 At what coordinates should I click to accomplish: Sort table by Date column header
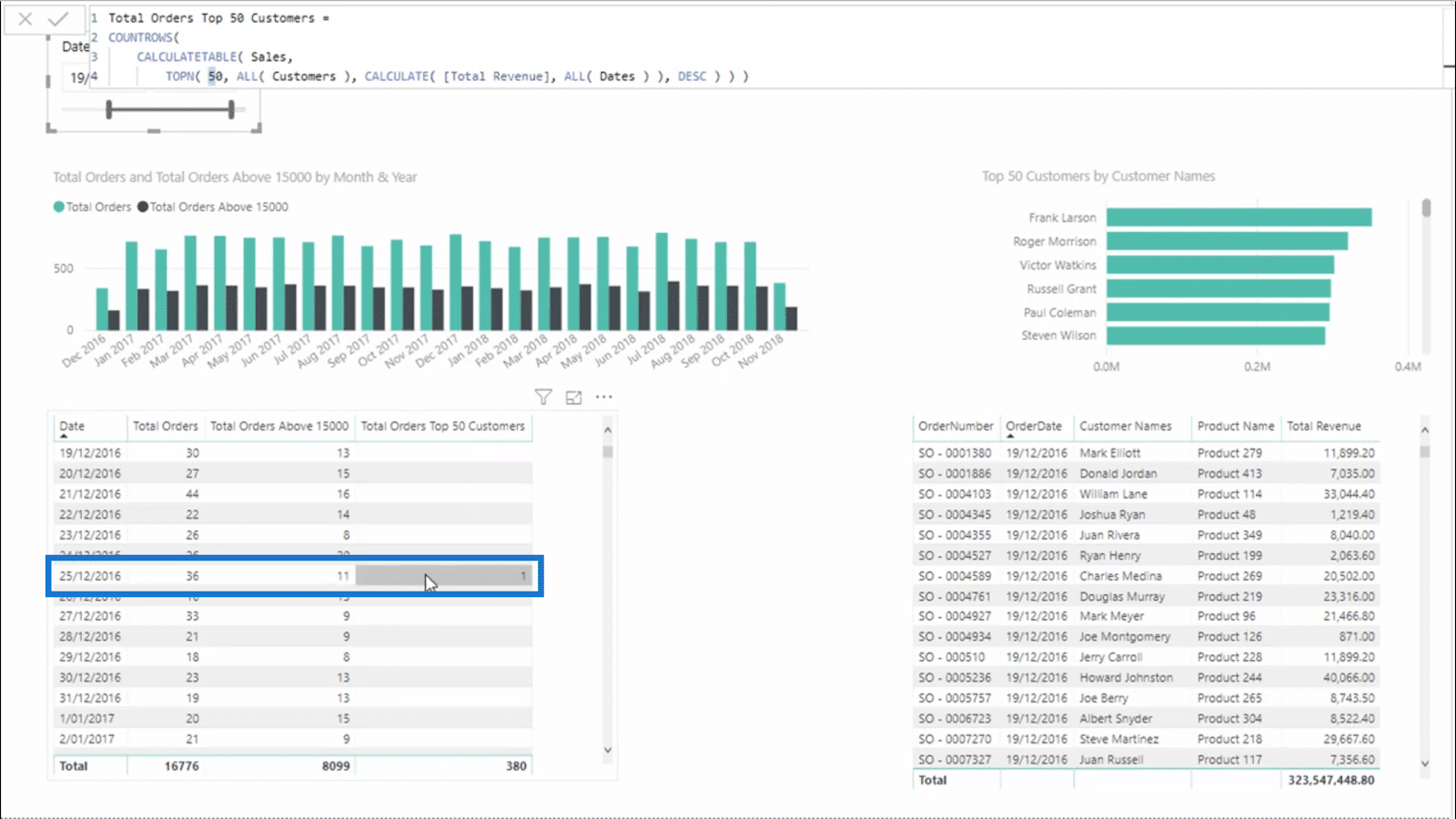point(72,426)
